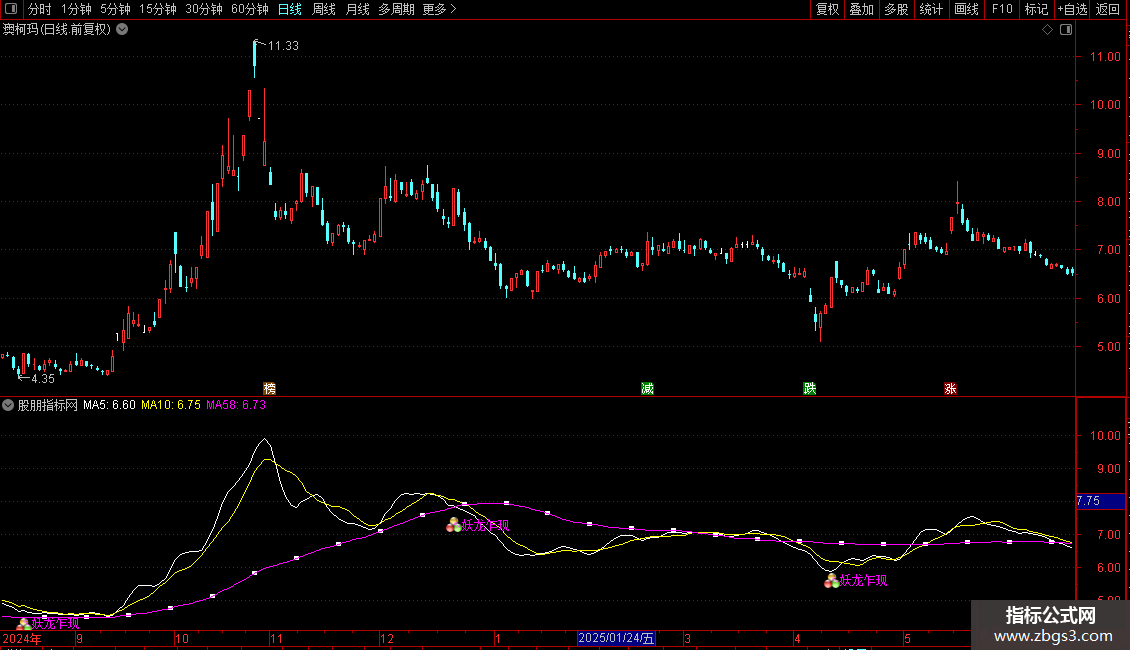Add stock with +自选 button
The height and width of the screenshot is (650, 1130).
pyautogui.click(x=1072, y=9)
